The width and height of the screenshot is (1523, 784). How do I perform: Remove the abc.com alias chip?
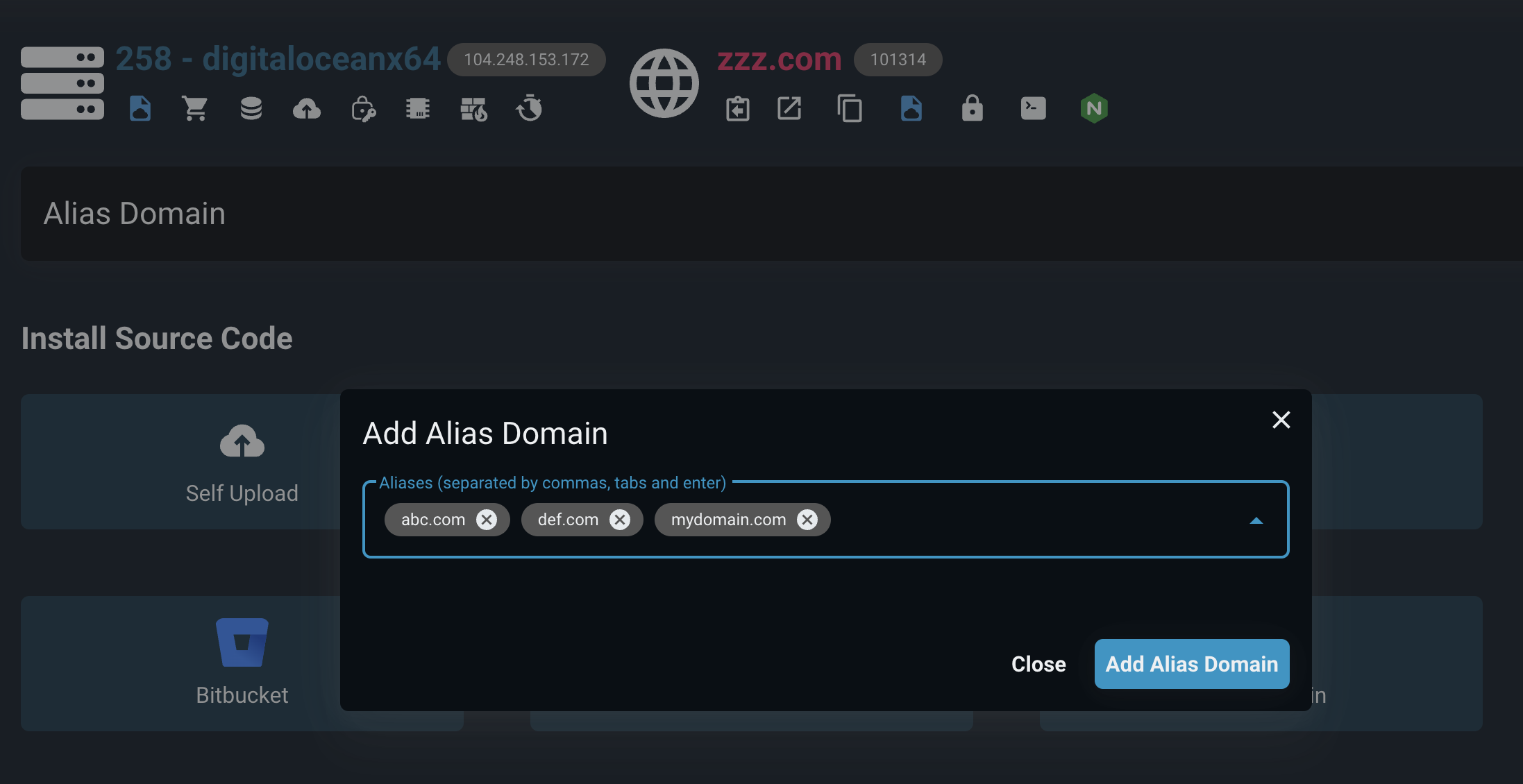pos(487,520)
